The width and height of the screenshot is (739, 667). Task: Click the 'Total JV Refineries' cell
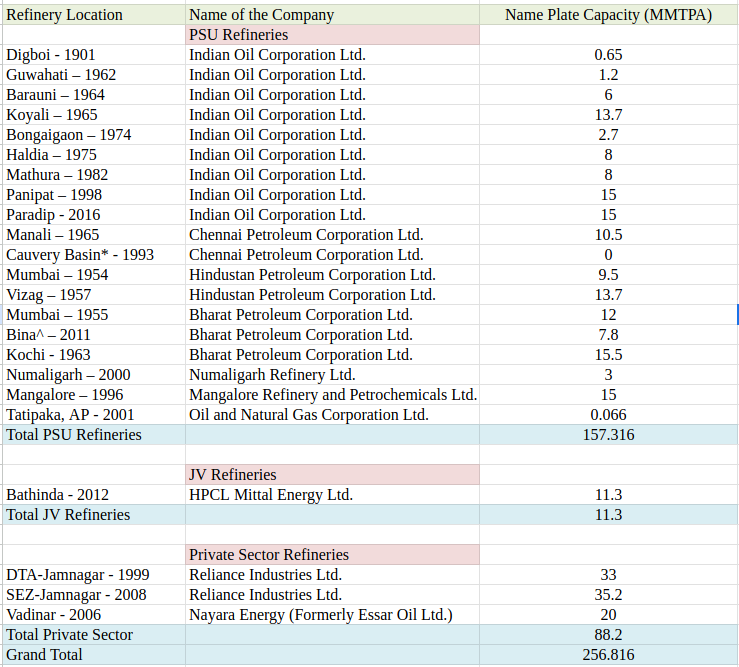coord(94,515)
